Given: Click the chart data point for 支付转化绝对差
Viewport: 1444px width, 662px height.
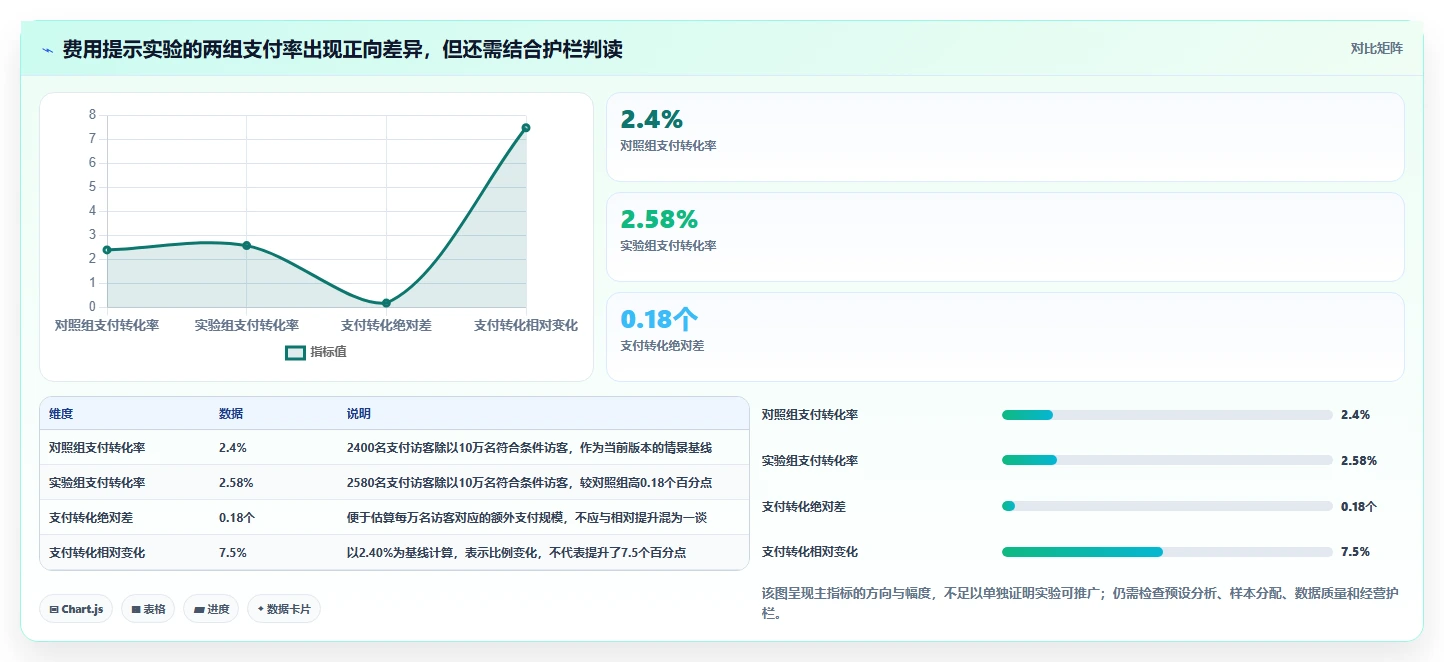Looking at the screenshot, I should (x=386, y=303).
